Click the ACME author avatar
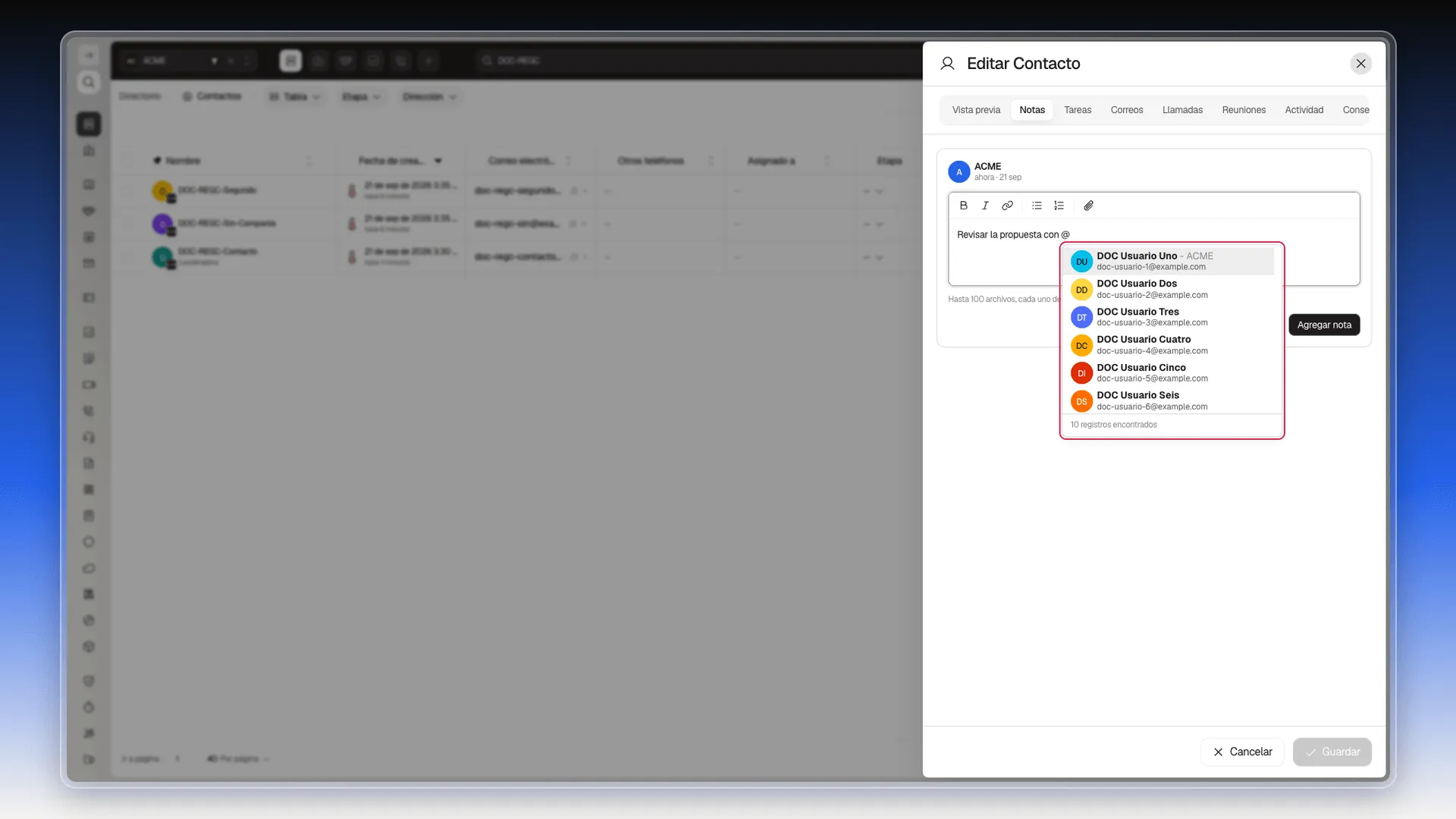Viewport: 1456px width, 819px height. (959, 171)
